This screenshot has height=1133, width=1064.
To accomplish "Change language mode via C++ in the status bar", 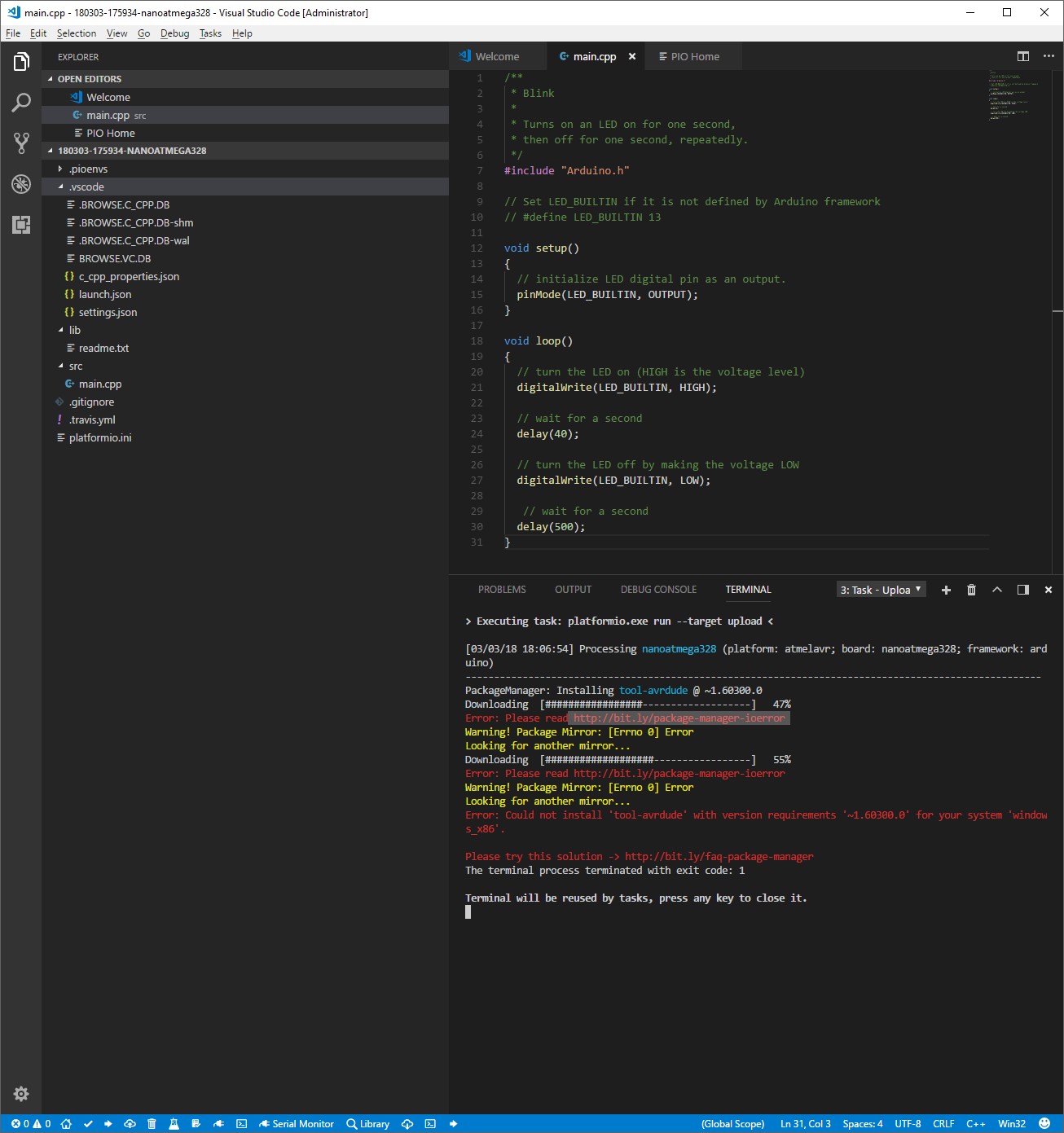I will (x=976, y=1124).
